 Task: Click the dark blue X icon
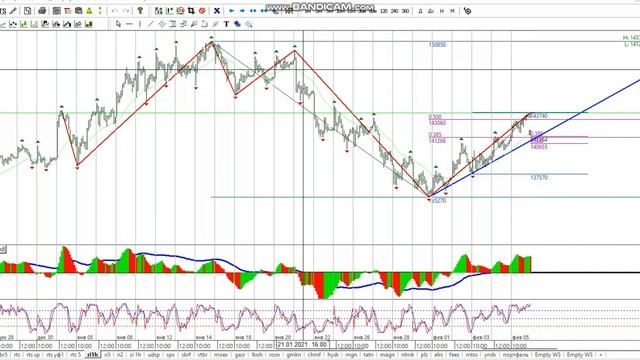click(217, 11)
